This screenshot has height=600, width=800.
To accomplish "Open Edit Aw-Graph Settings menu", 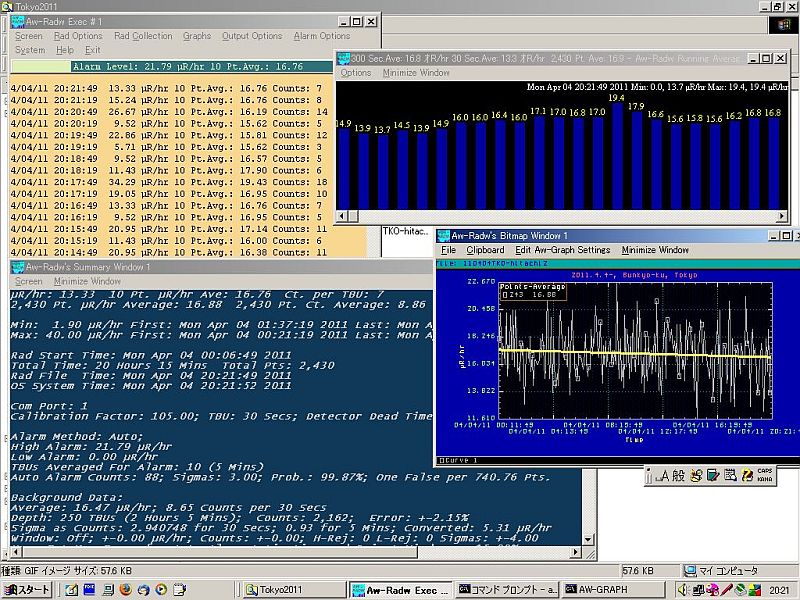I will [562, 250].
